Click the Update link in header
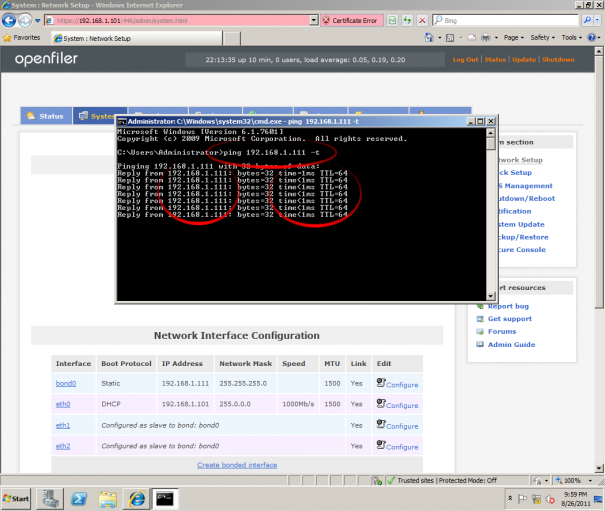 (524, 59)
